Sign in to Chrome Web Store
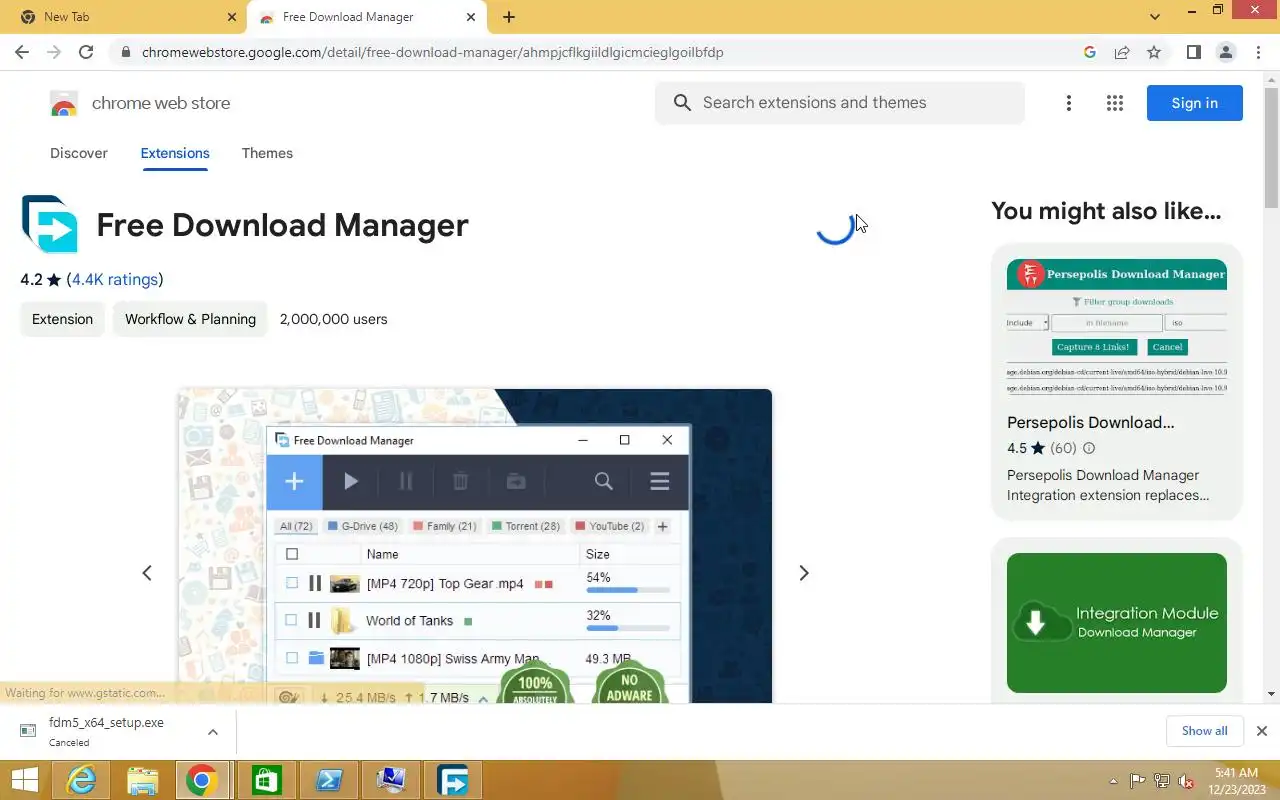Viewport: 1280px width, 800px height. pyautogui.click(x=1194, y=103)
